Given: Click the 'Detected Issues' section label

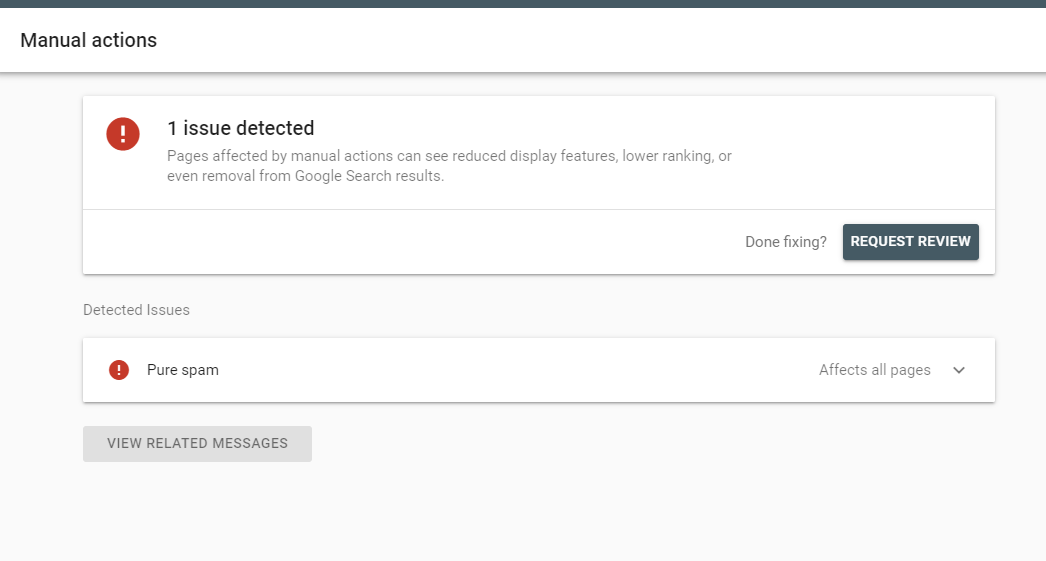Looking at the screenshot, I should click(136, 310).
